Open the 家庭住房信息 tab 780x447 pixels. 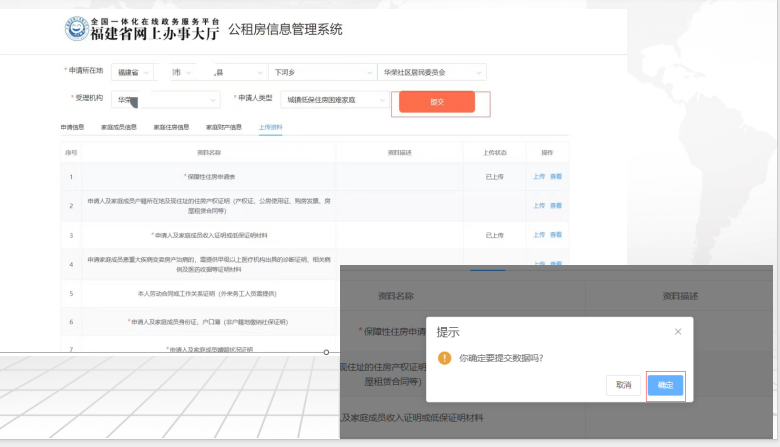click(x=171, y=128)
